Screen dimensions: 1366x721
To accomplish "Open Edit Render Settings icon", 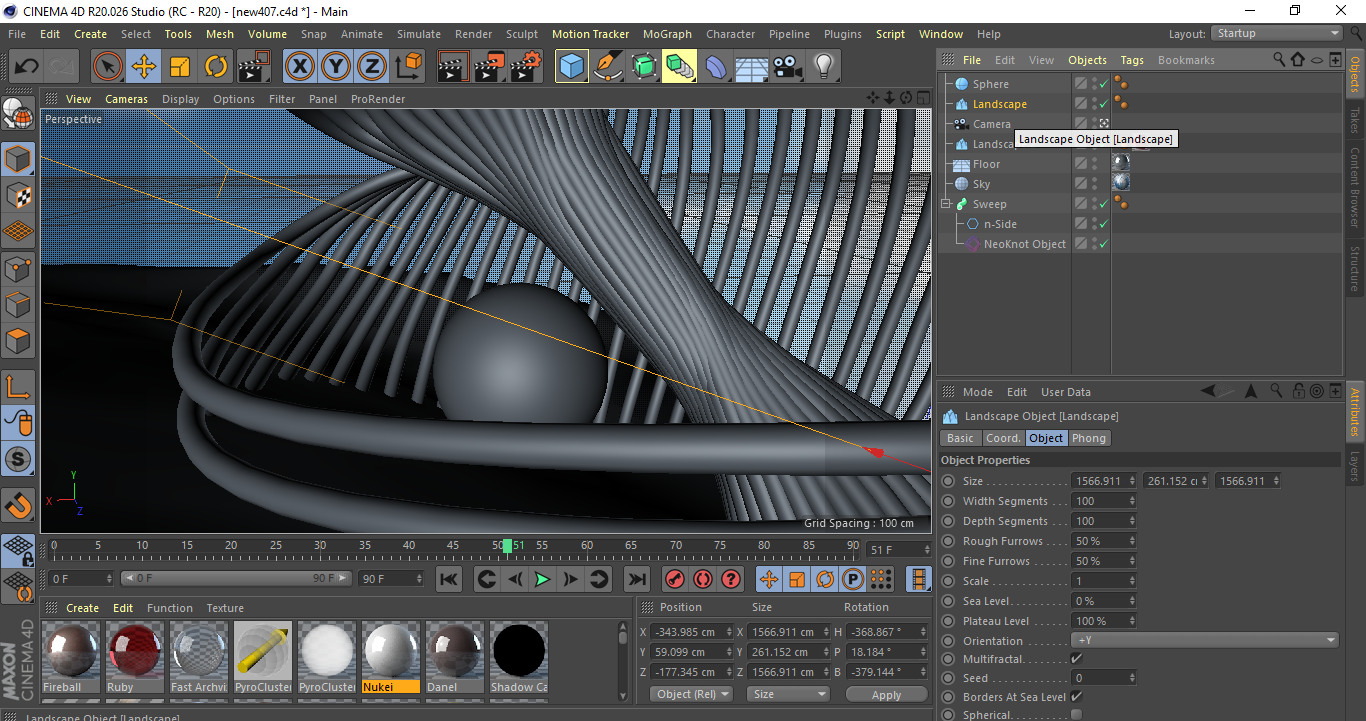I will (526, 67).
